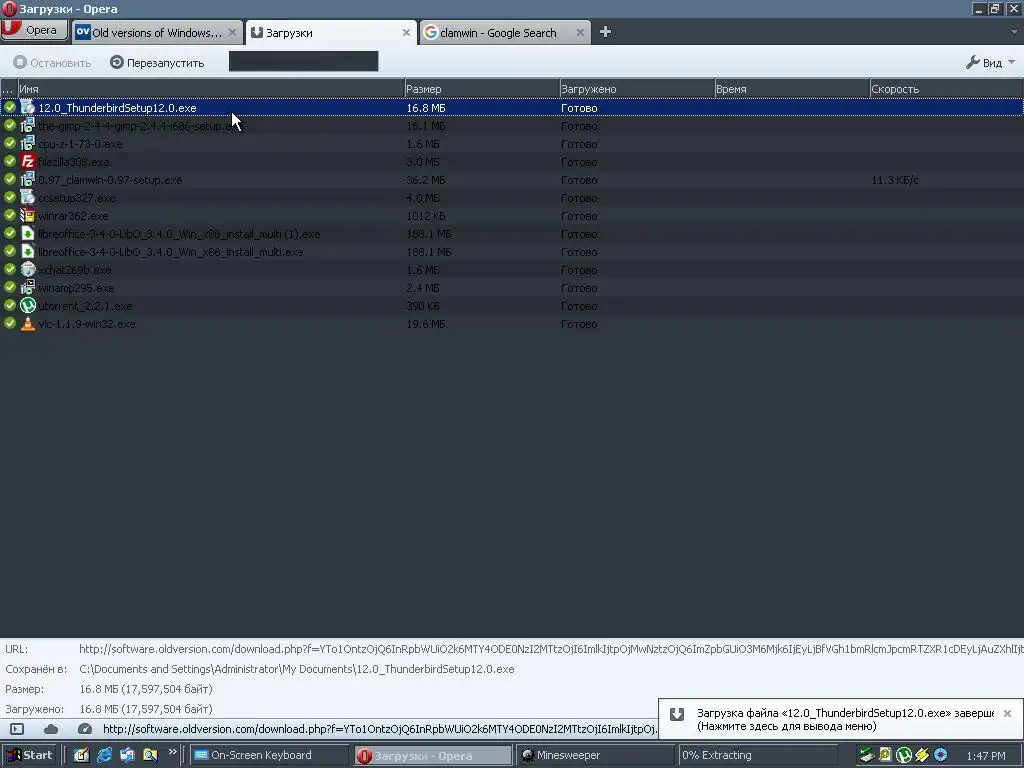Sort by Время column header
This screenshot has width=1024, height=768.
click(x=792, y=89)
